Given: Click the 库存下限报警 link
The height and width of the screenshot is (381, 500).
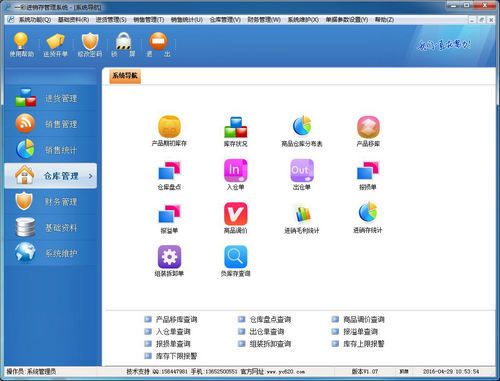Looking at the screenshot, I should tap(176, 356).
